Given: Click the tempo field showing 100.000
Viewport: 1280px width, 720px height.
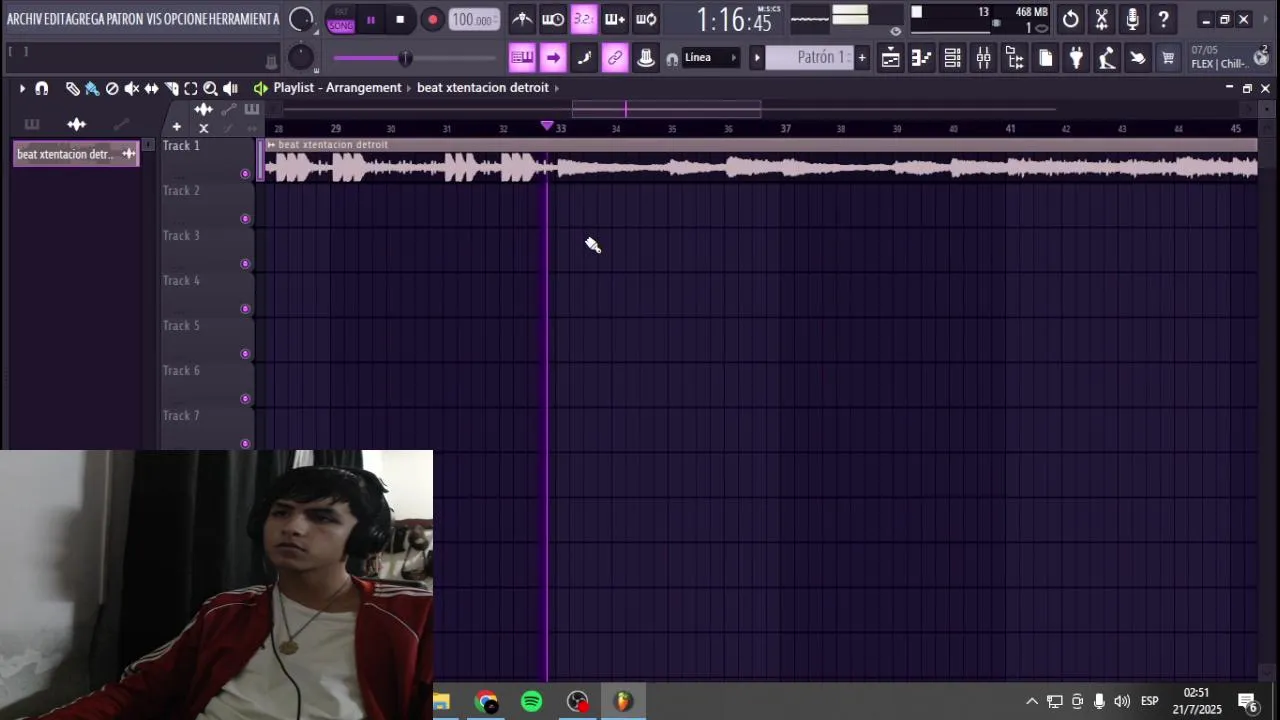Looking at the screenshot, I should click(x=474, y=20).
